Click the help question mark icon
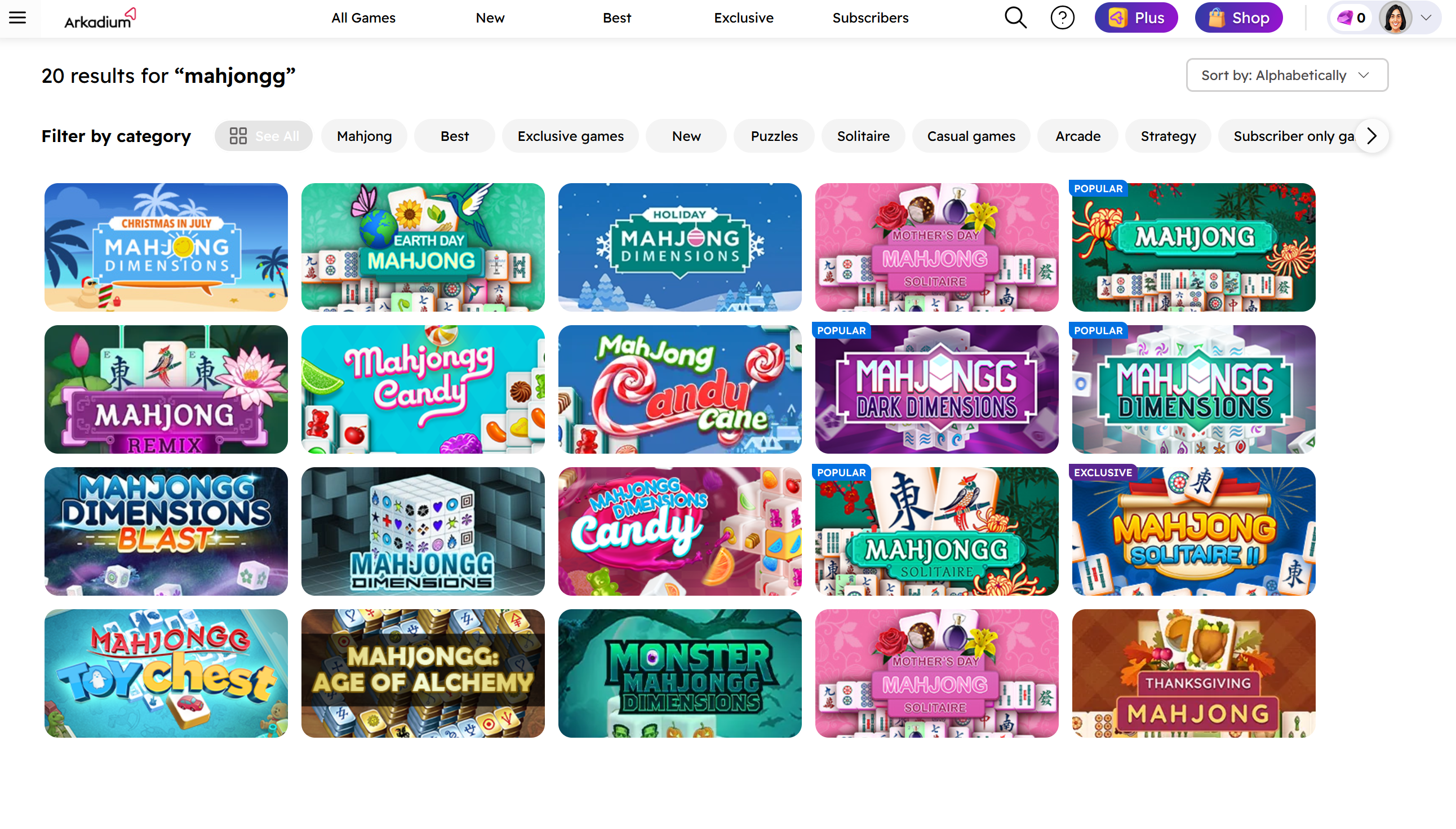The width and height of the screenshot is (1456, 829). (1062, 17)
